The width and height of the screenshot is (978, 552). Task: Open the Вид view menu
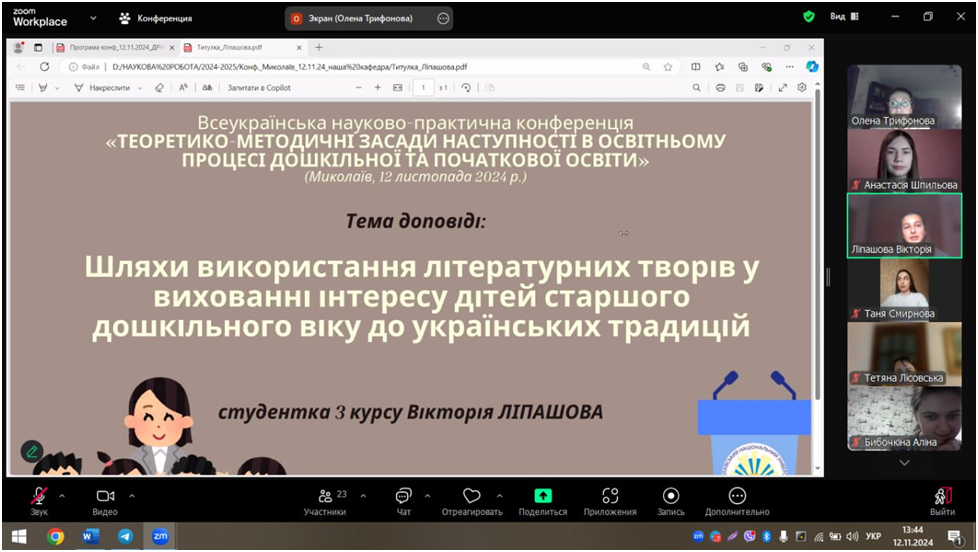point(842,17)
